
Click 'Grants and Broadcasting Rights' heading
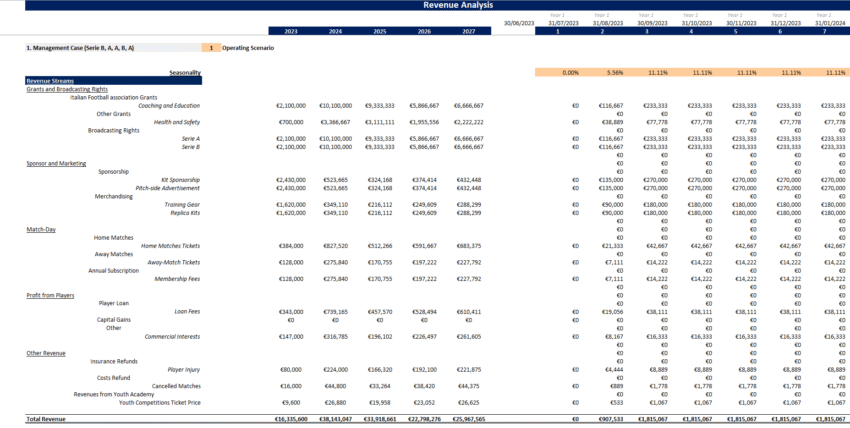tap(67, 89)
